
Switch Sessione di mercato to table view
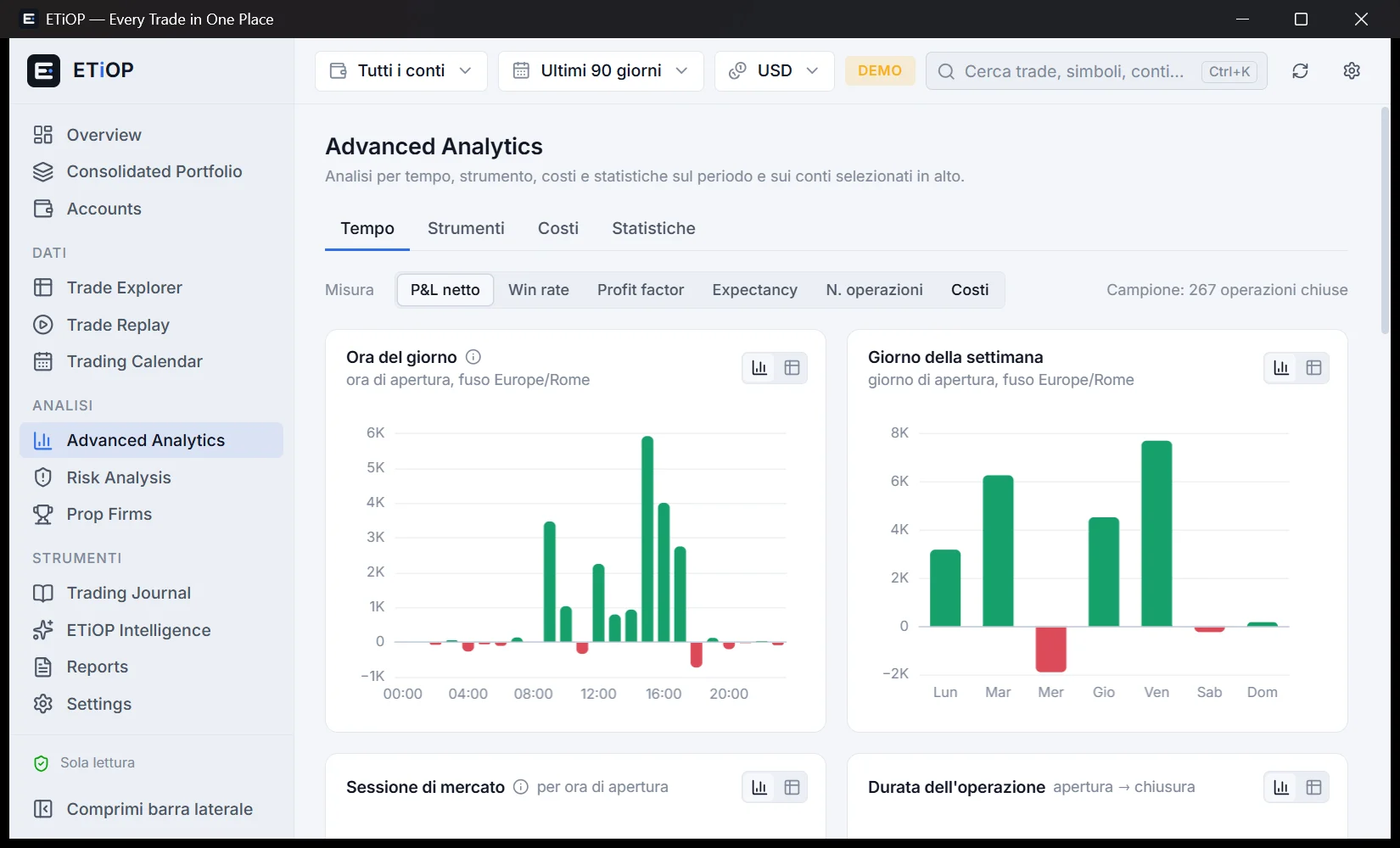(792, 788)
